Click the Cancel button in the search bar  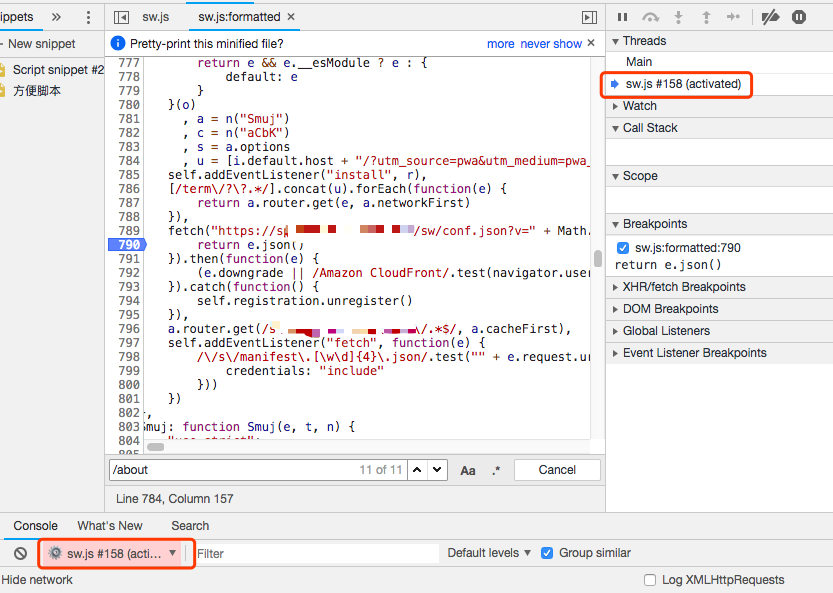coord(556,469)
